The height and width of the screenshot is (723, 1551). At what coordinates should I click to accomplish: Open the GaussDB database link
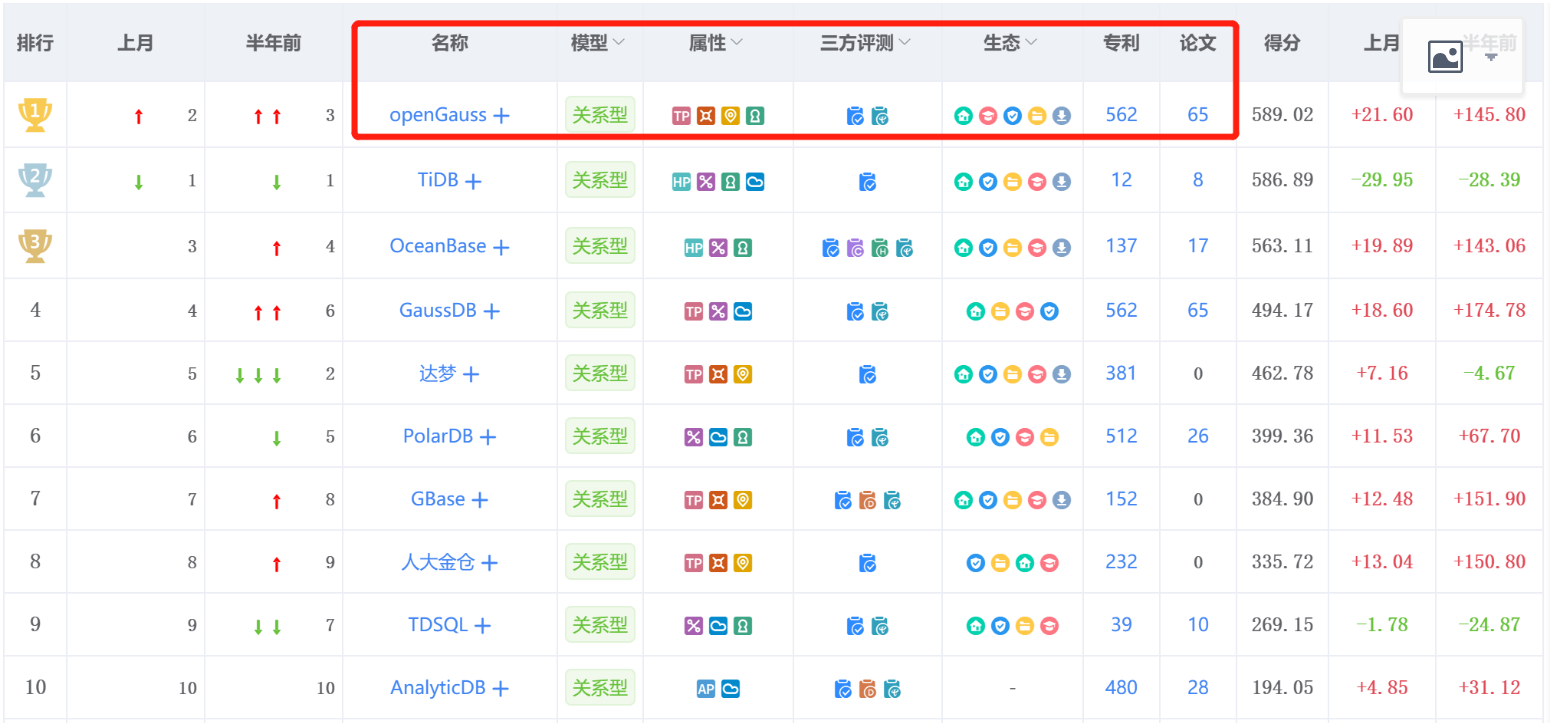coord(438,310)
